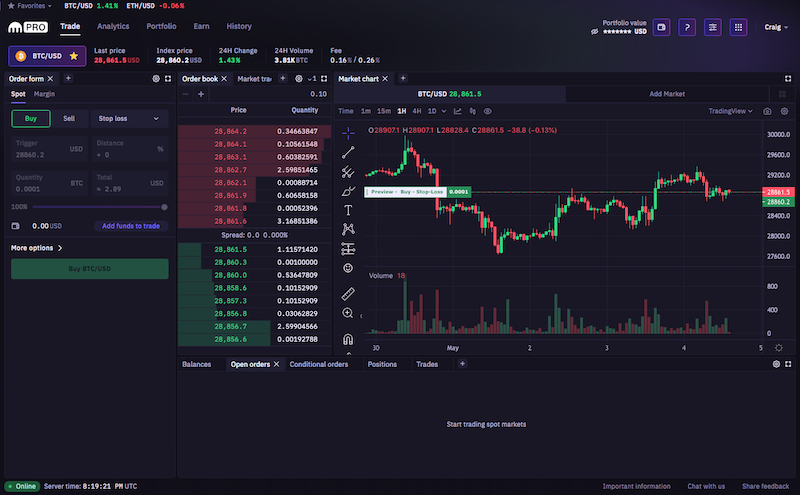Click Add Market in chart
The width and height of the screenshot is (800, 495).
[x=667, y=94]
